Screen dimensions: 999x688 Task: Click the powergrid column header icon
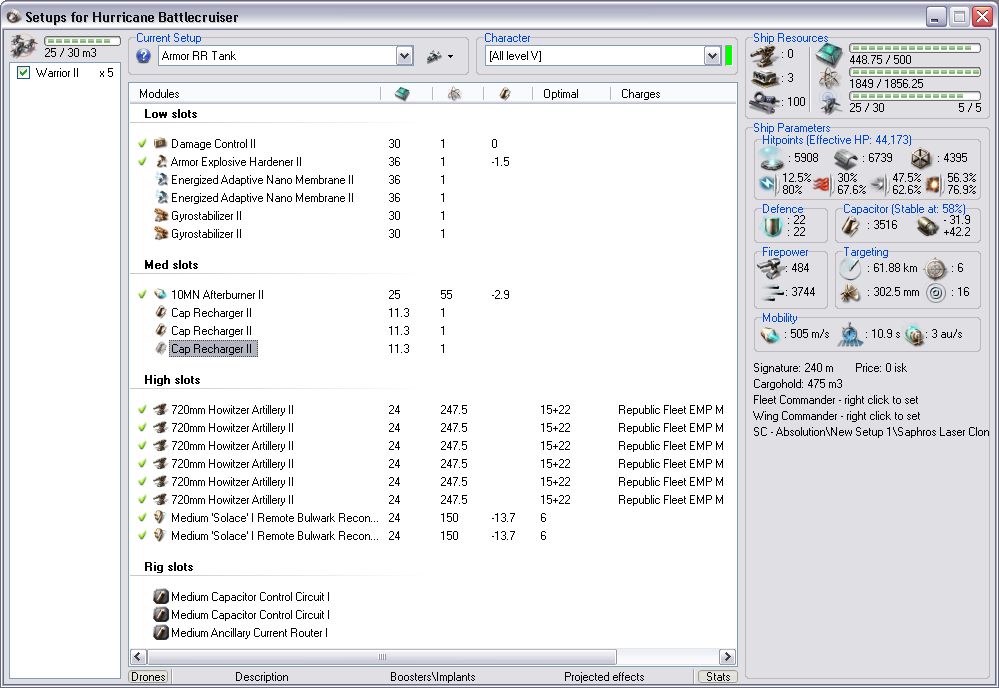[454, 94]
